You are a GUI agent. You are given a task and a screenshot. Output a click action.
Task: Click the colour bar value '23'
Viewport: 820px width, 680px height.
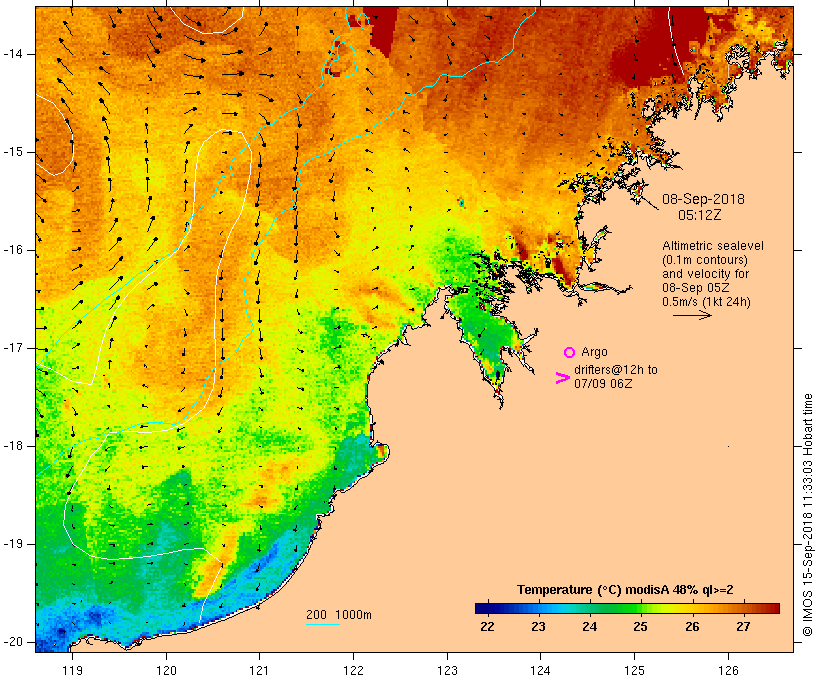click(x=538, y=626)
